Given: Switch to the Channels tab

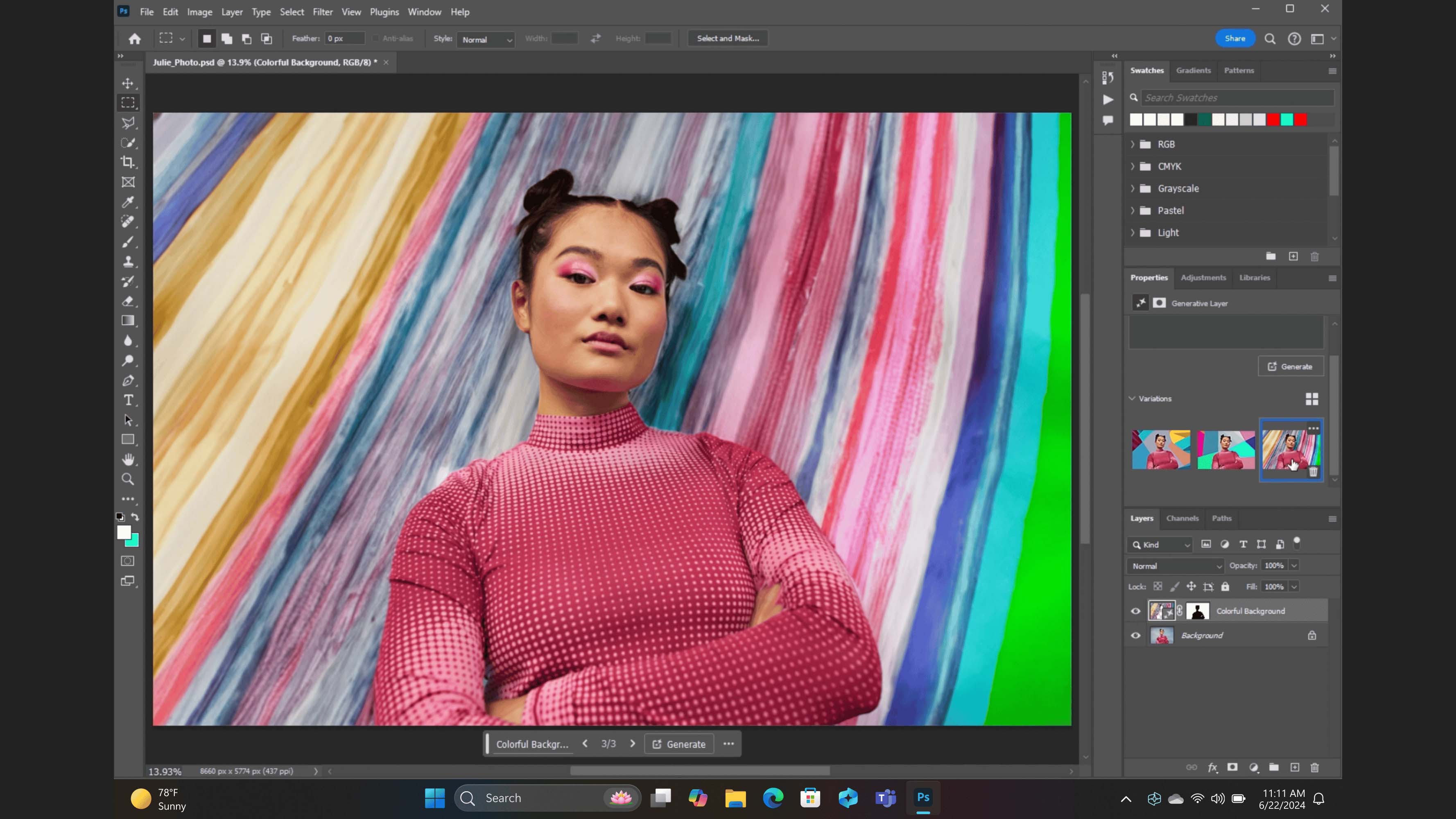Looking at the screenshot, I should pos(1182,518).
